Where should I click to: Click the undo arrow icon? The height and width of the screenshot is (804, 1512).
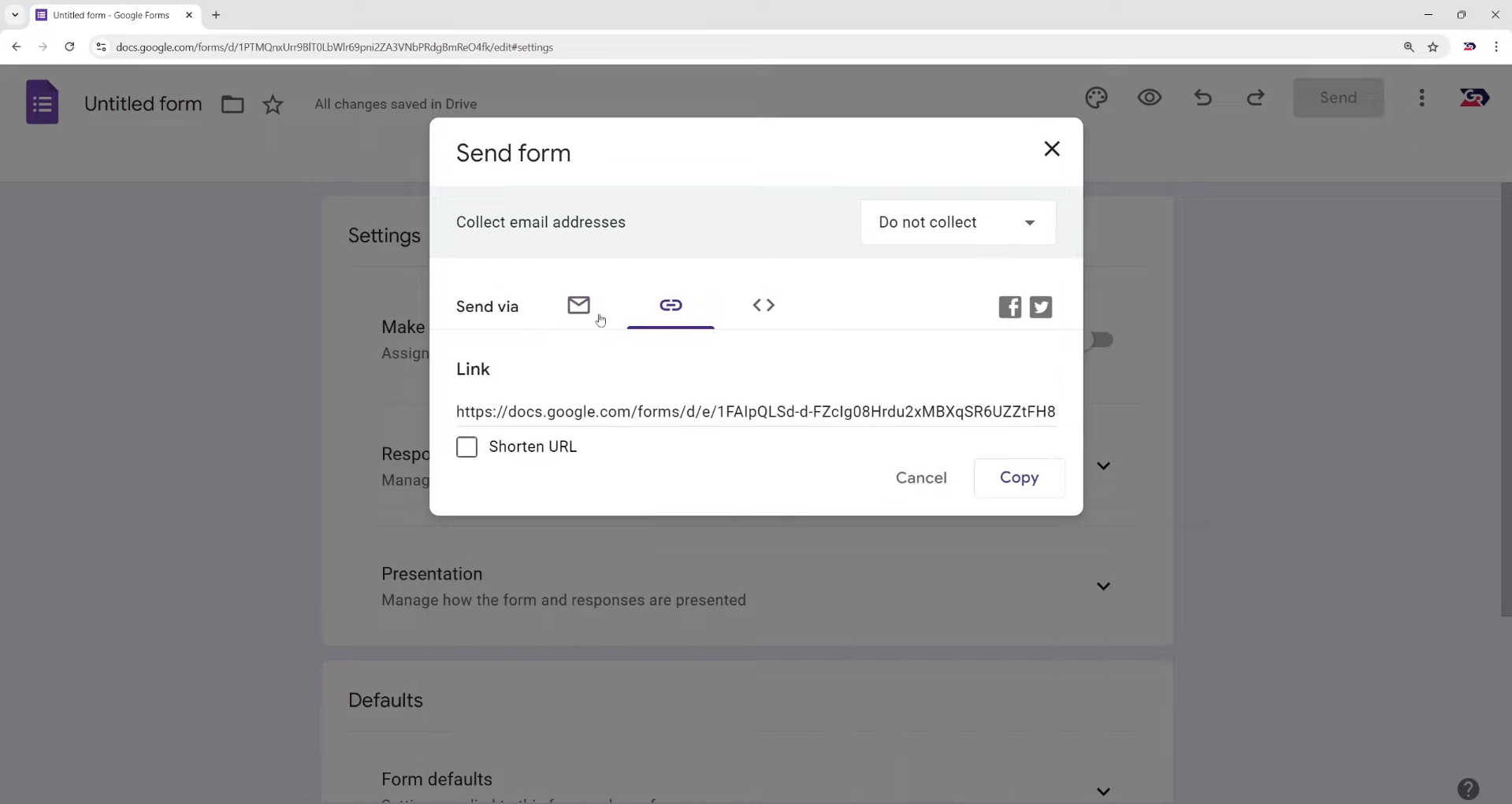click(x=1202, y=98)
